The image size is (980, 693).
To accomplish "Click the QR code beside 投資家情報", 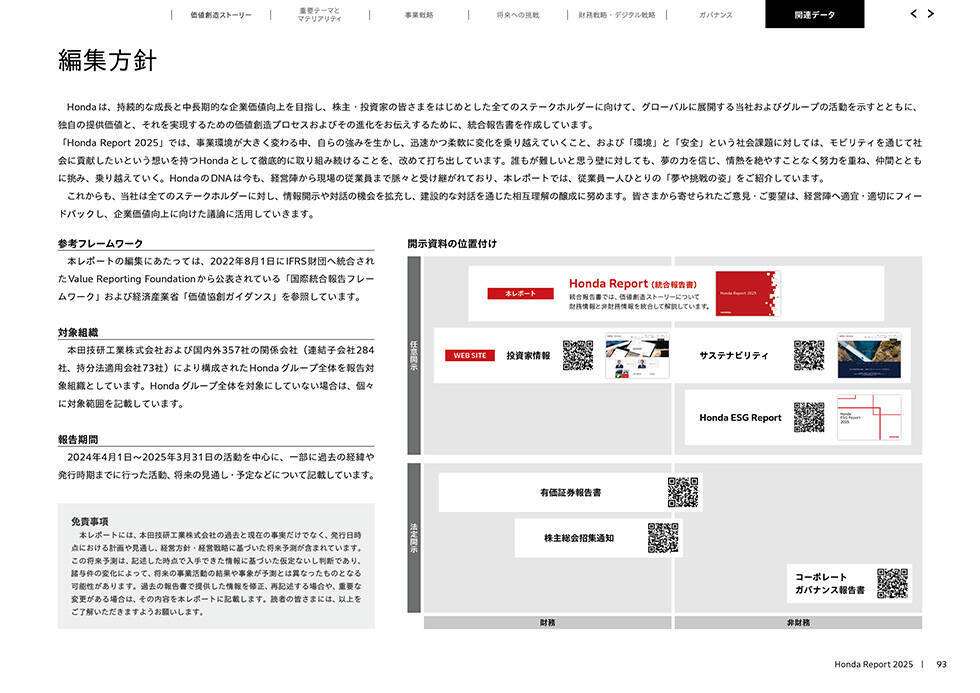I will coord(578,355).
